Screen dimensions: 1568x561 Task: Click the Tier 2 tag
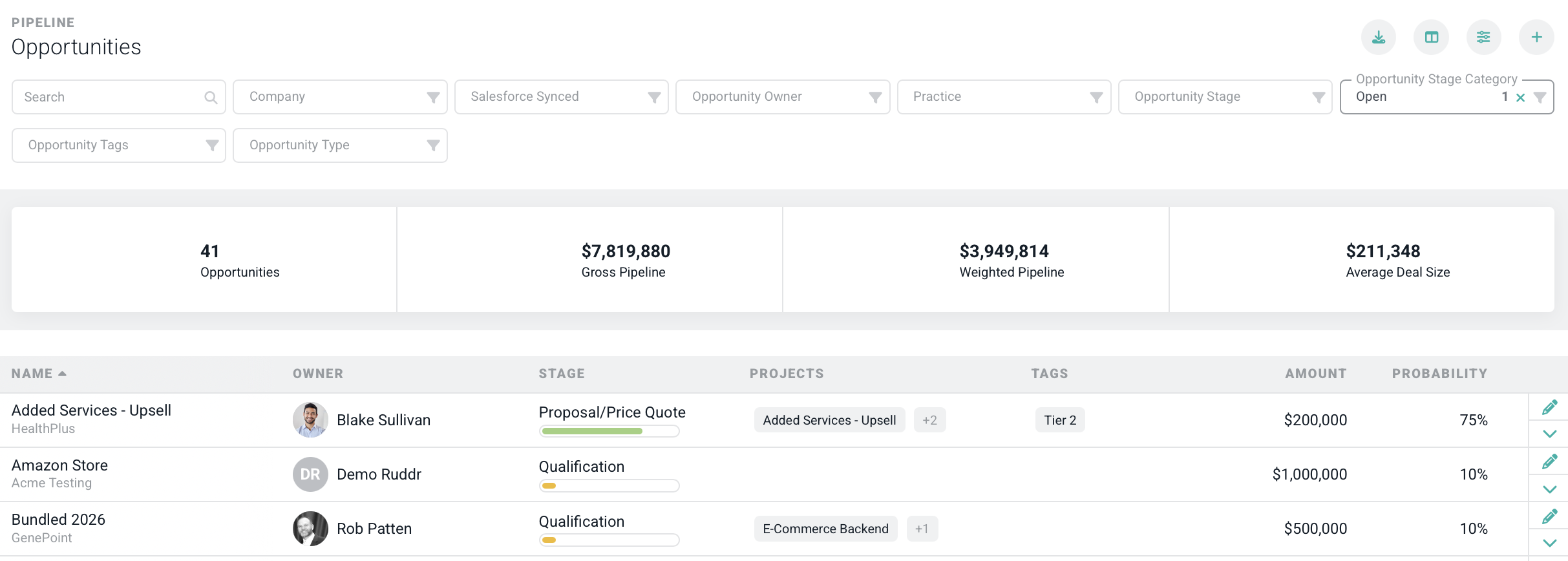click(x=1060, y=420)
